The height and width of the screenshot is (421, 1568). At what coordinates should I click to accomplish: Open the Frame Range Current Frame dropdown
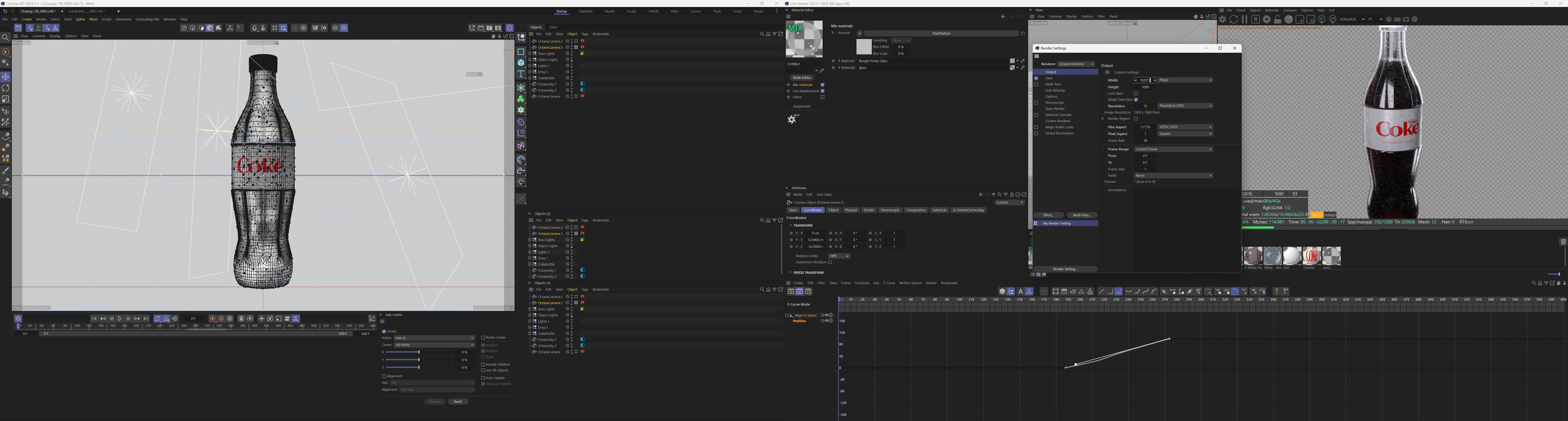(x=1173, y=149)
